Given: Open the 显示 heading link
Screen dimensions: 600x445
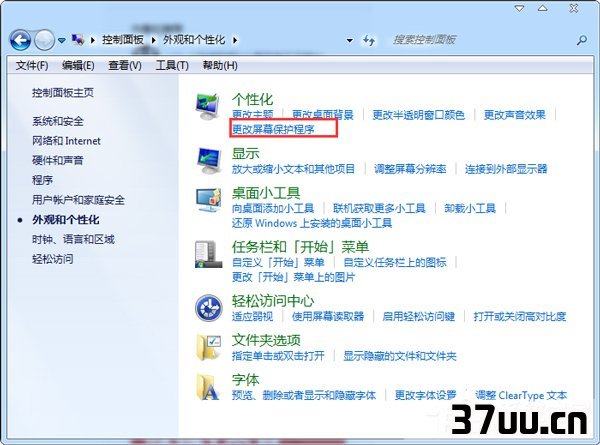Looking at the screenshot, I should (x=245, y=153).
